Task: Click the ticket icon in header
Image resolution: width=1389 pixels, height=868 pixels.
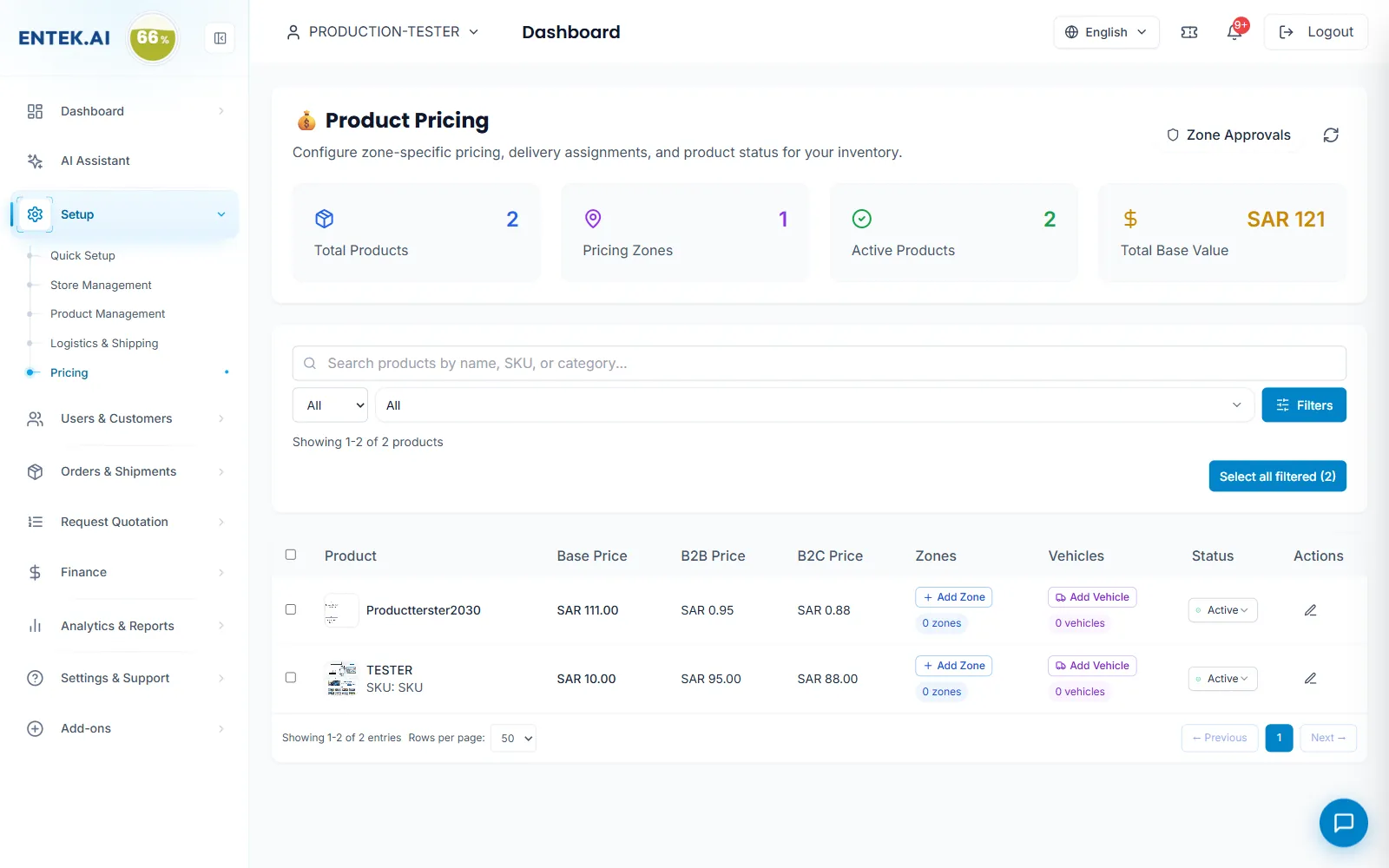Action: pos(1189,32)
